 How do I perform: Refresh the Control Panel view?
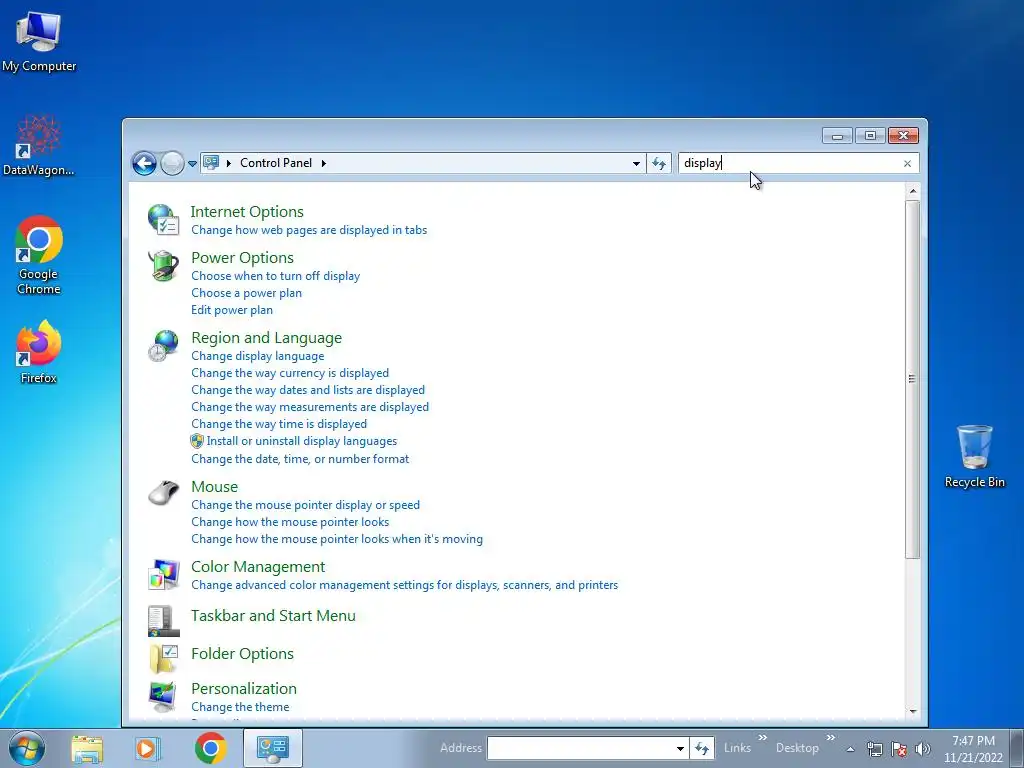point(658,163)
